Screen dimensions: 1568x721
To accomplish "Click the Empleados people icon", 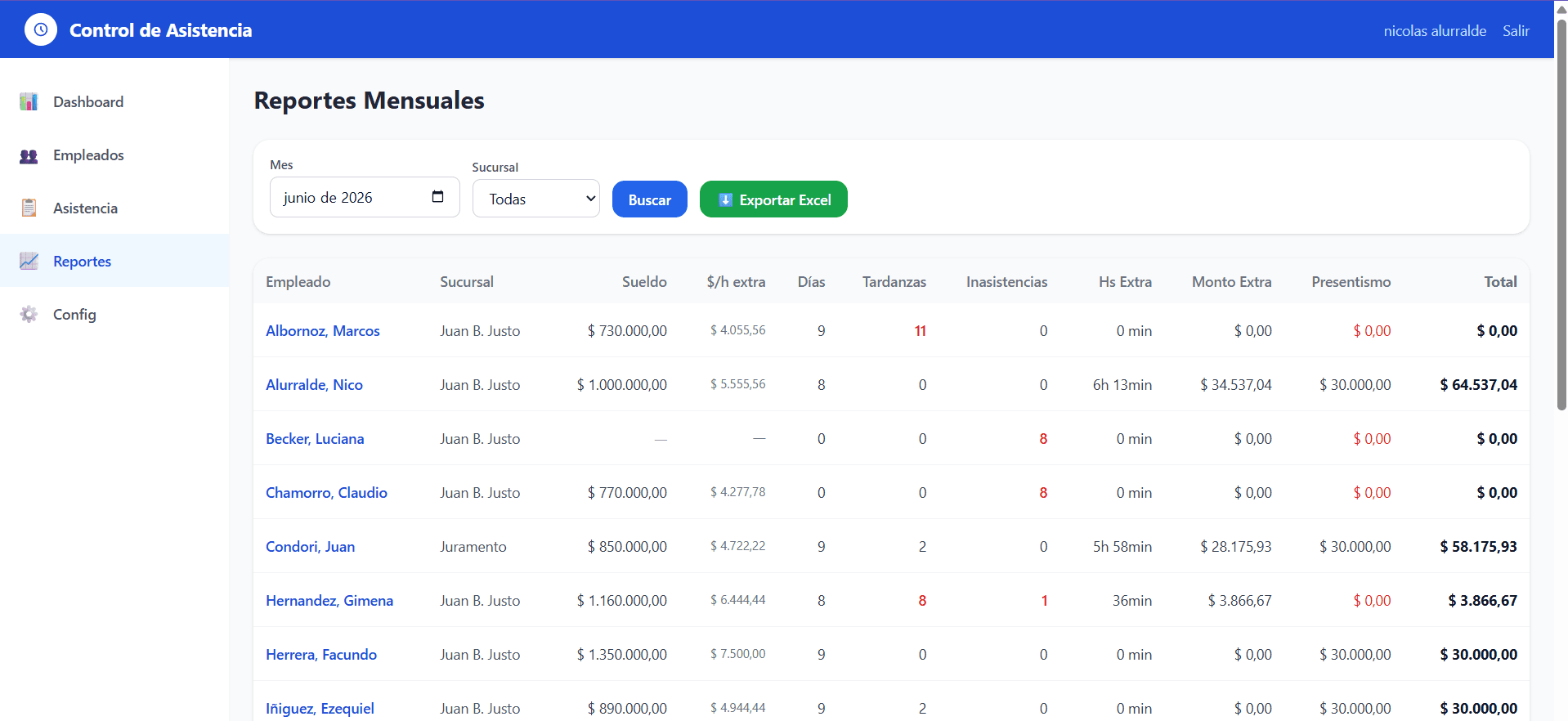I will pos(29,155).
